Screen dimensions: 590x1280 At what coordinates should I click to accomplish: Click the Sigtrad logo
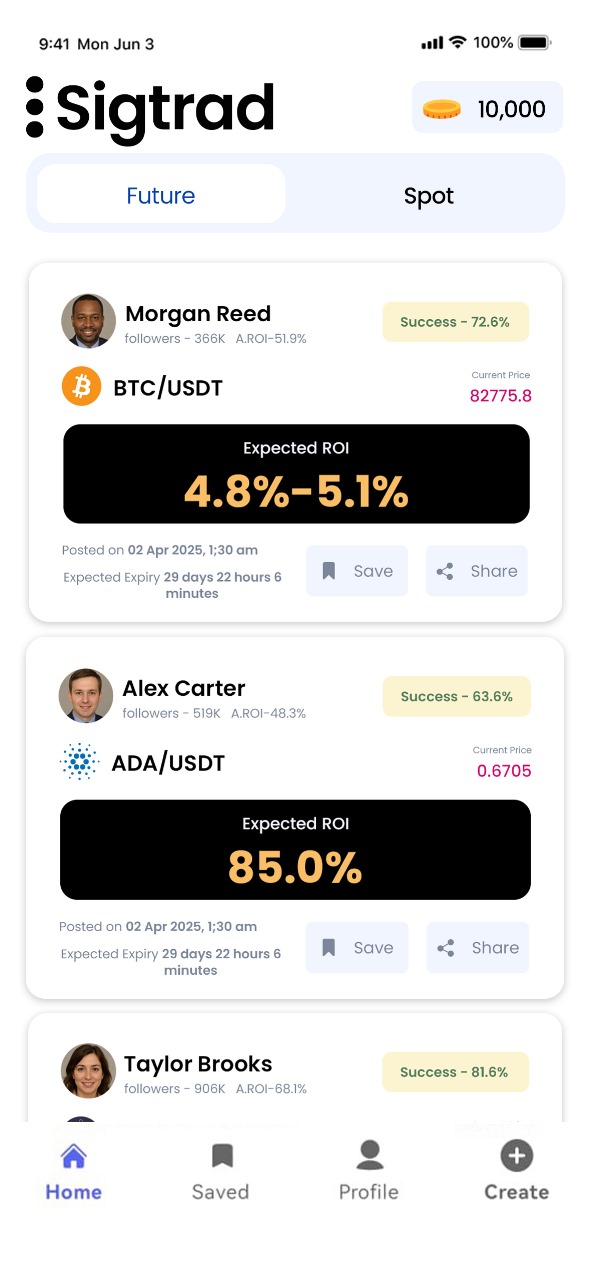pos(150,108)
